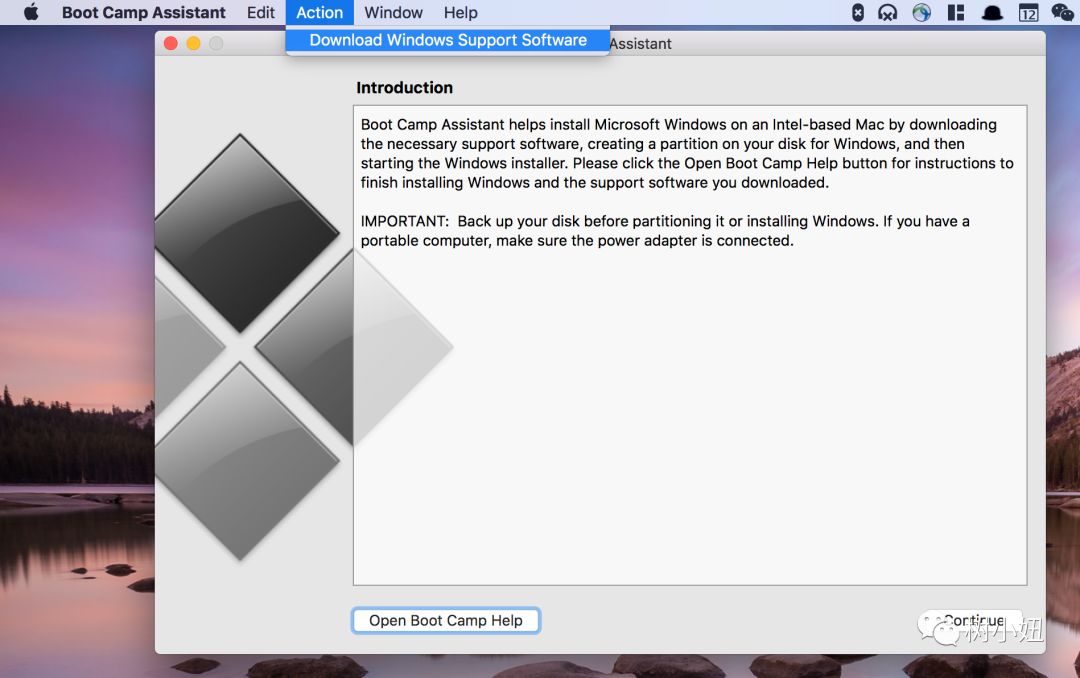Click the globe status icon in menu bar
This screenshot has width=1080, height=678.
[922, 12]
